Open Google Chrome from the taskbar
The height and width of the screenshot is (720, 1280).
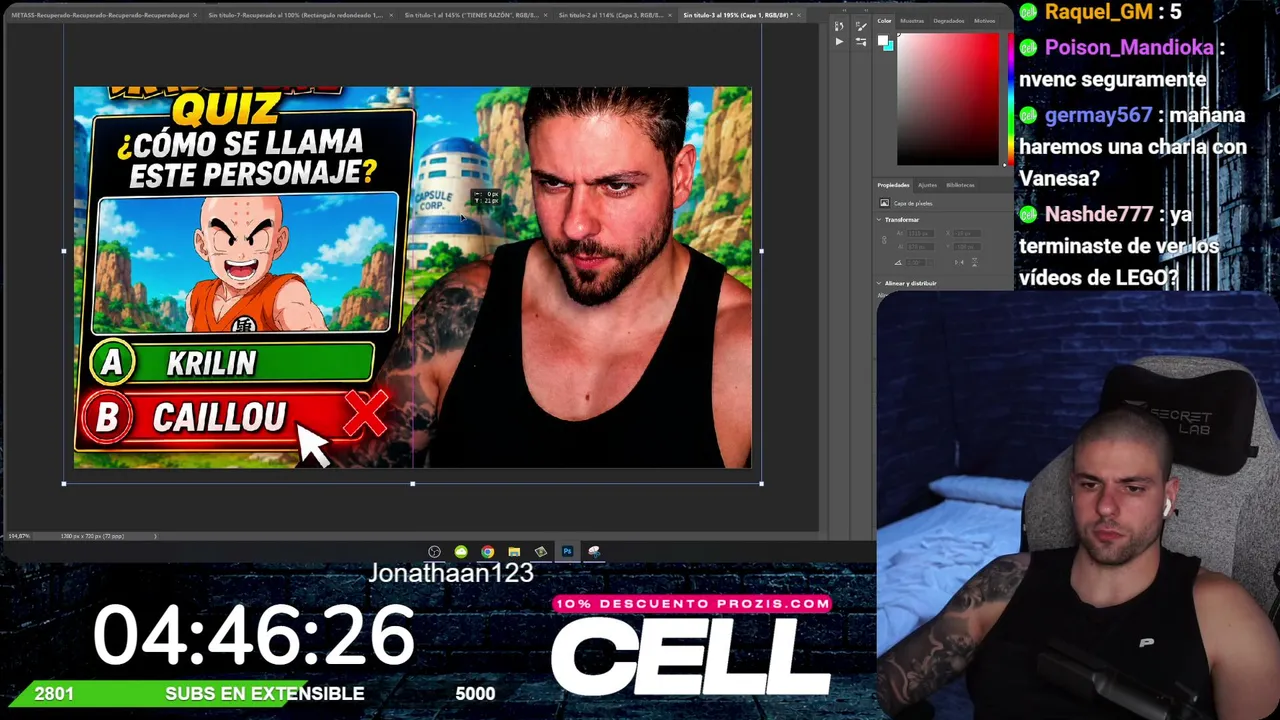click(x=487, y=552)
